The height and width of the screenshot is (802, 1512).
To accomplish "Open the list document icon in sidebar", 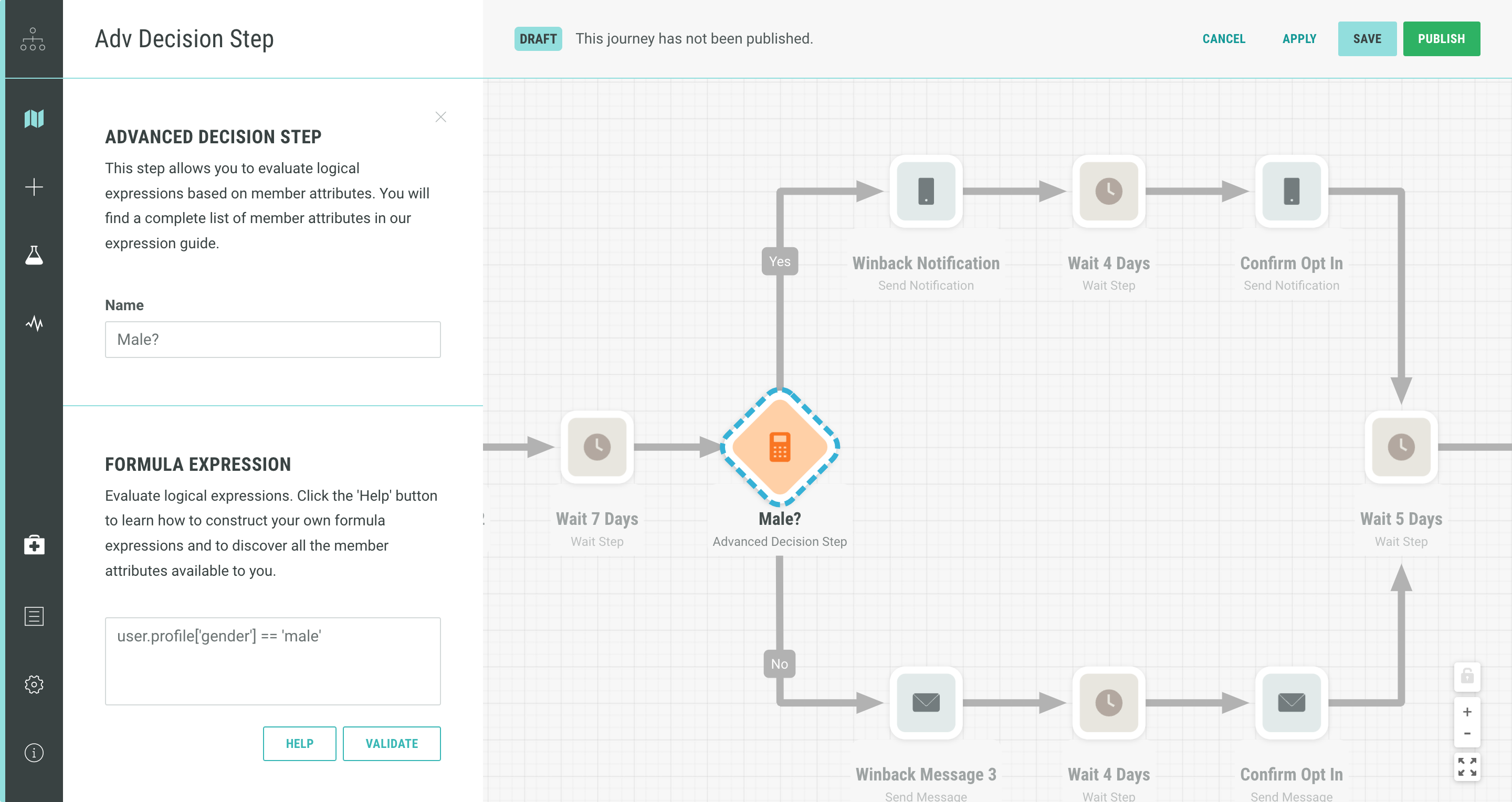I will click(34, 616).
